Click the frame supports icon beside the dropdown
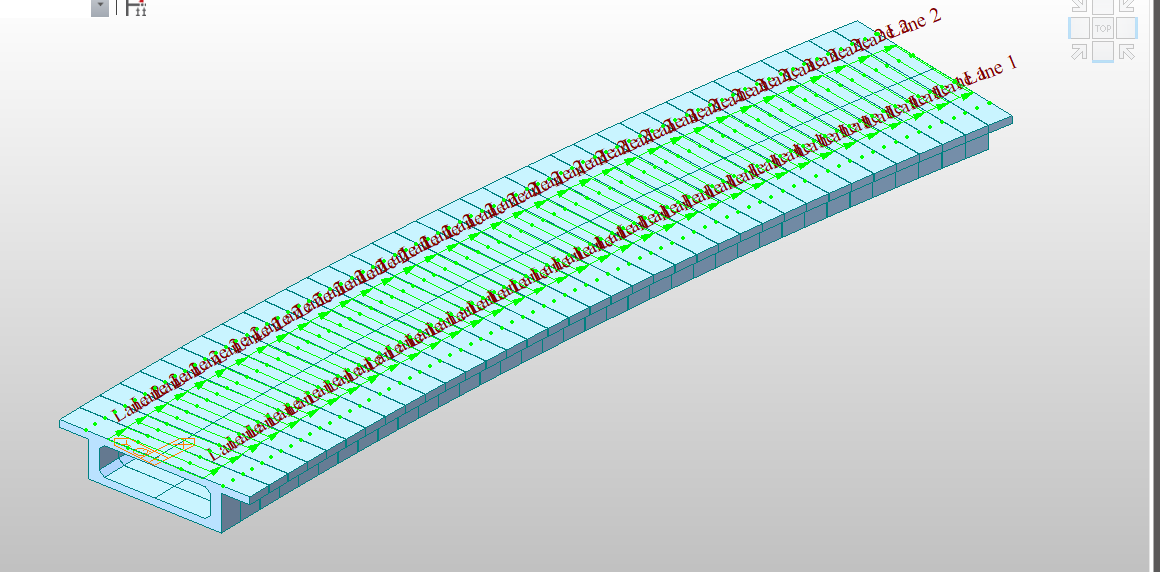Image resolution: width=1160 pixels, height=572 pixels. (136, 8)
